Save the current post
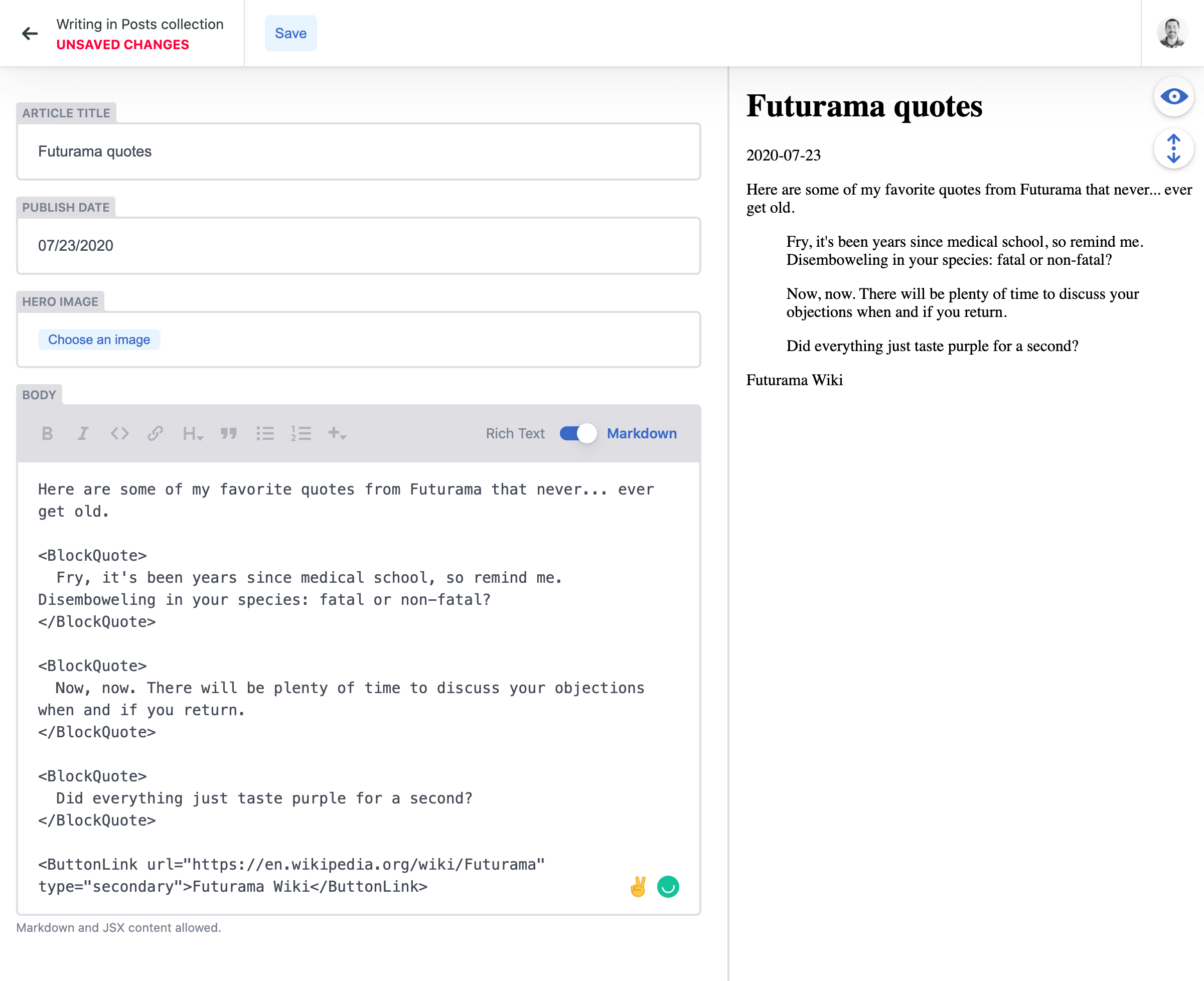Viewport: 1204px width, 981px height. click(290, 33)
